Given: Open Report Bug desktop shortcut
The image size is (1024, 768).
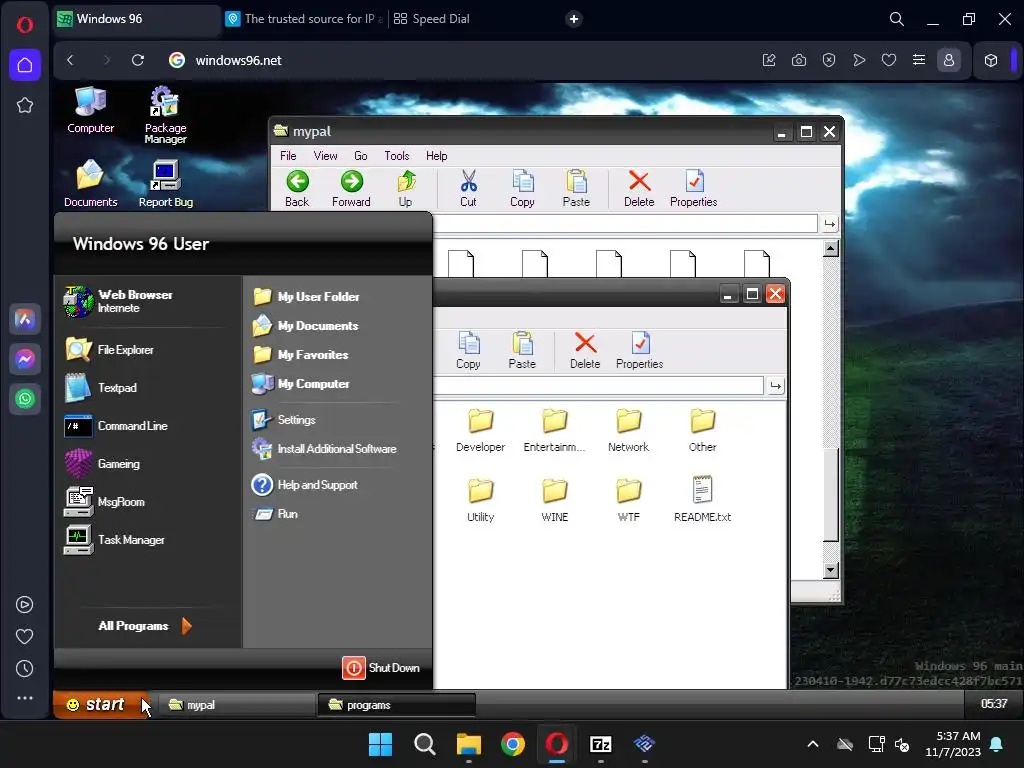Looking at the screenshot, I should (x=165, y=184).
